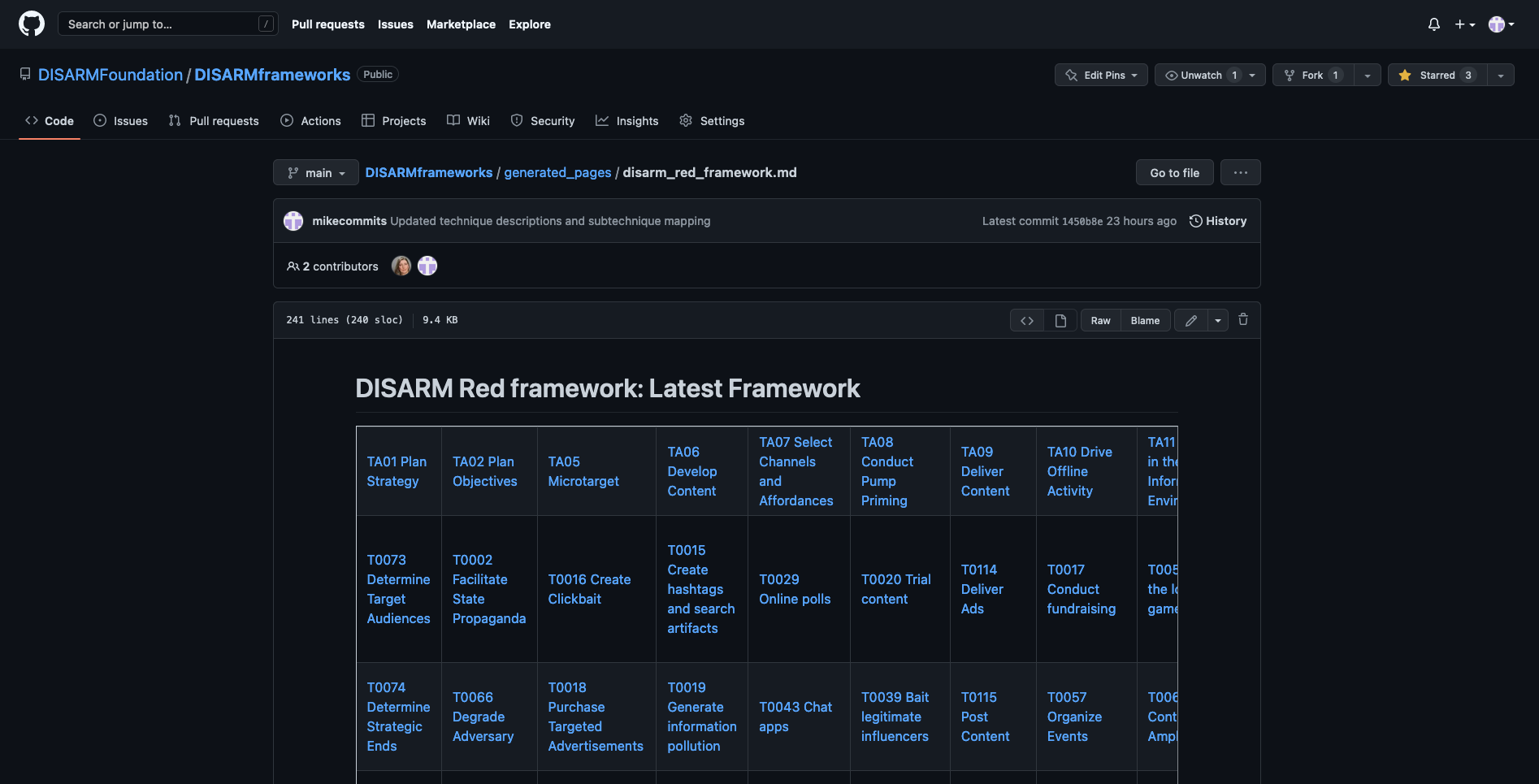
Task: Open Marketplace in top navigation
Action: [x=461, y=24]
